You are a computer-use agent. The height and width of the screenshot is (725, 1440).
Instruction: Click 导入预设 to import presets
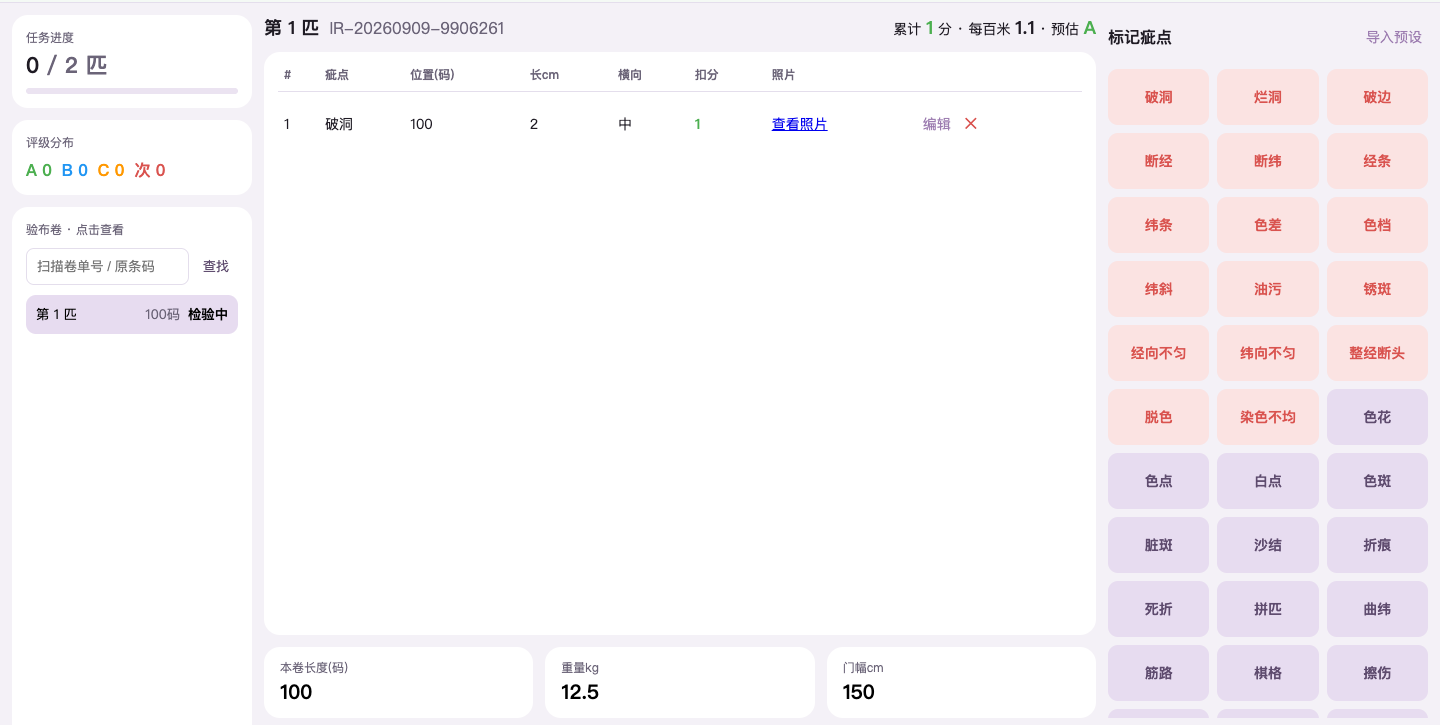[1394, 37]
